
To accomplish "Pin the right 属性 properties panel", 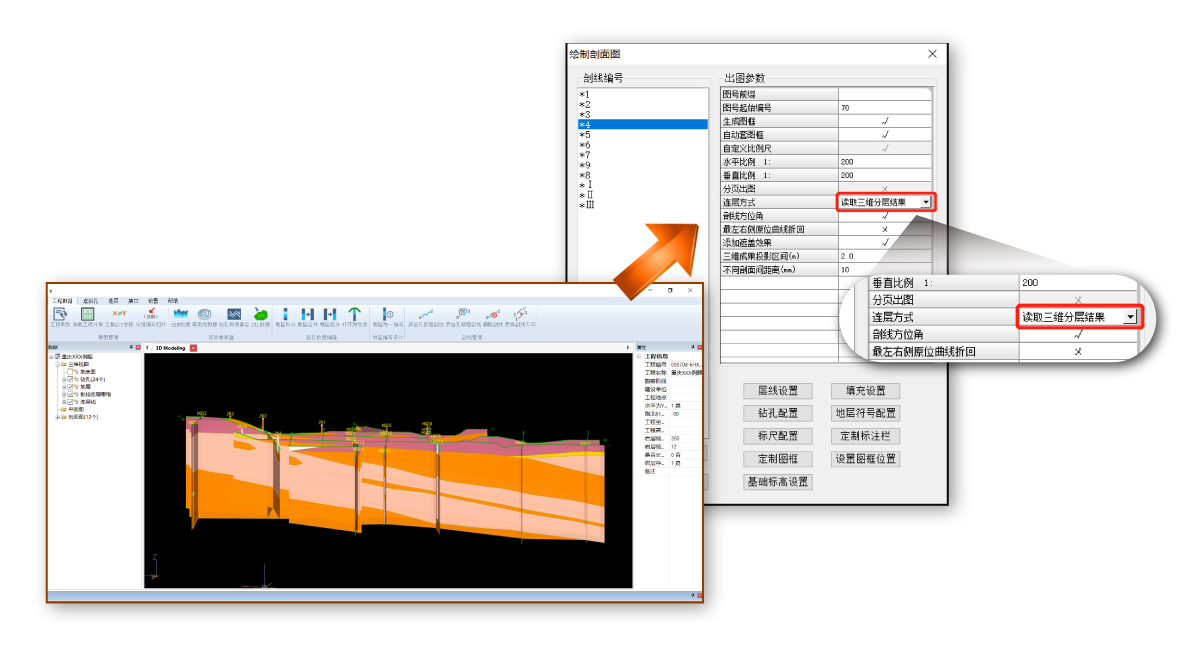I will coord(693,347).
